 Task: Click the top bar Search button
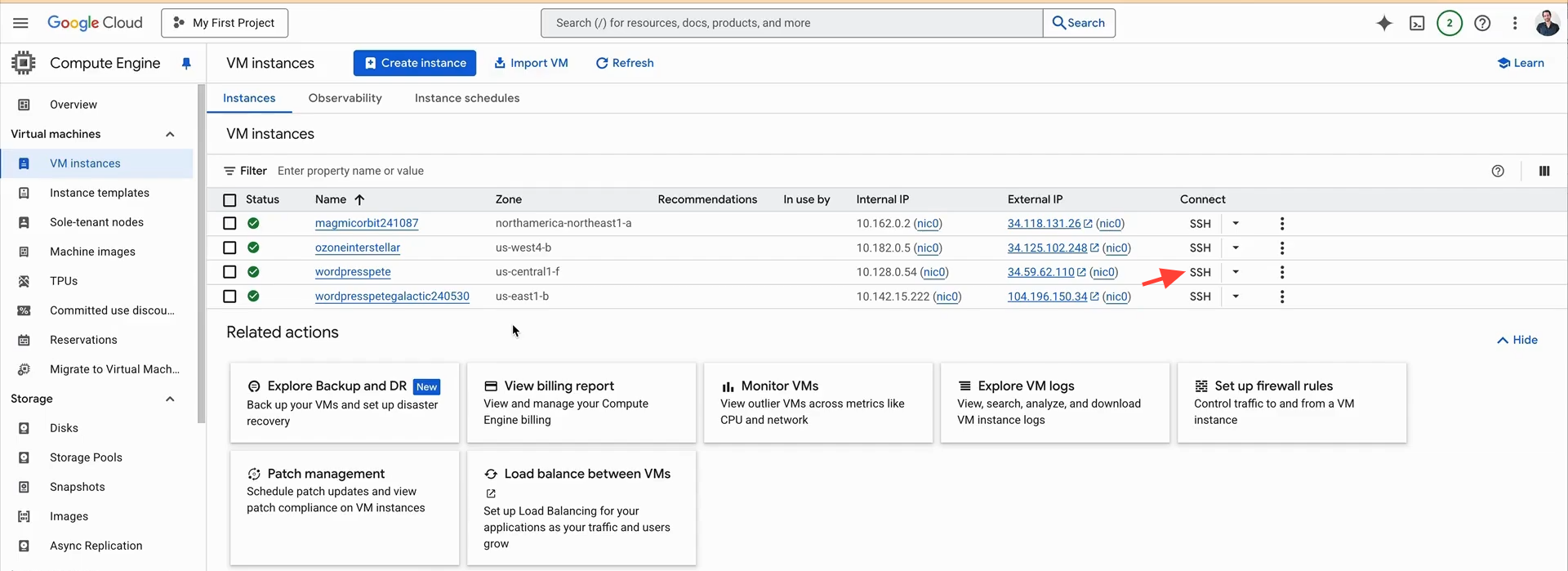(x=1079, y=23)
